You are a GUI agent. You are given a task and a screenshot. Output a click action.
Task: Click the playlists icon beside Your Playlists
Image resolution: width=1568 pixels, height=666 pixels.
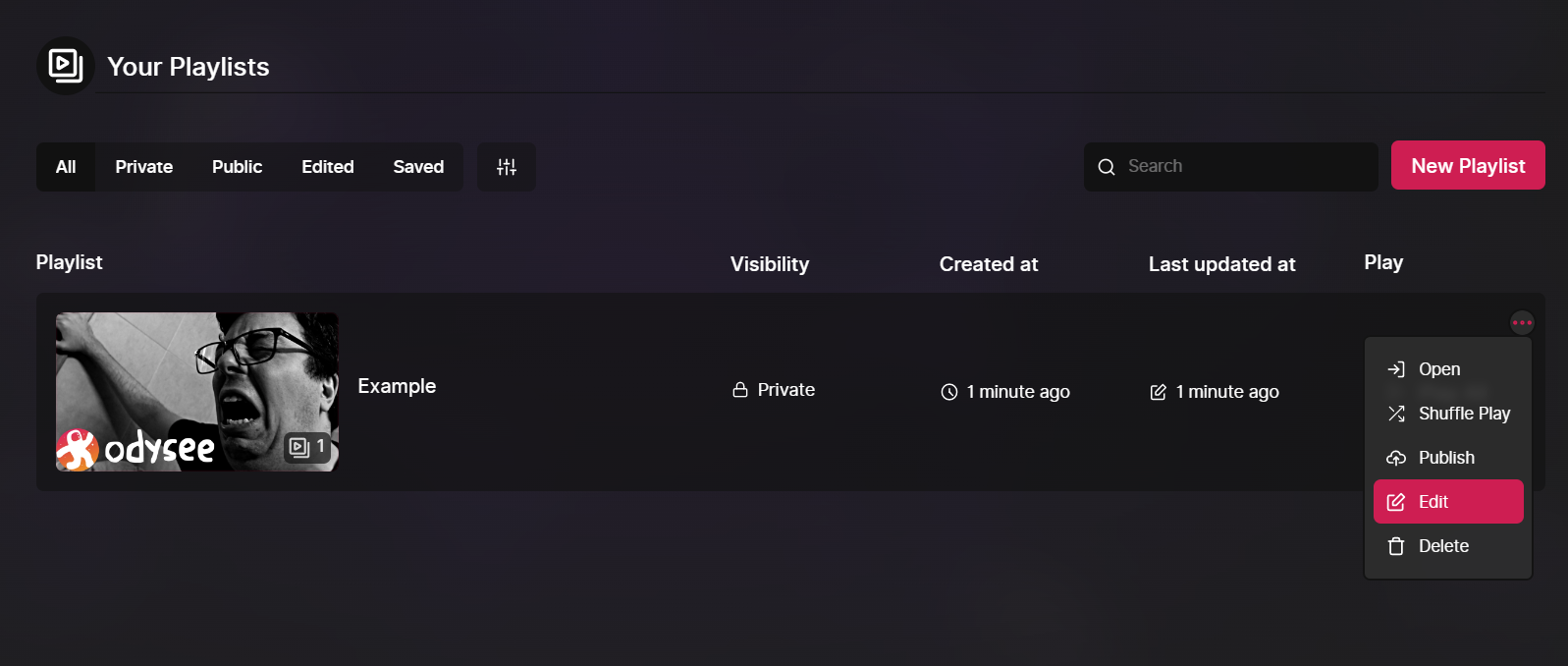click(x=66, y=66)
